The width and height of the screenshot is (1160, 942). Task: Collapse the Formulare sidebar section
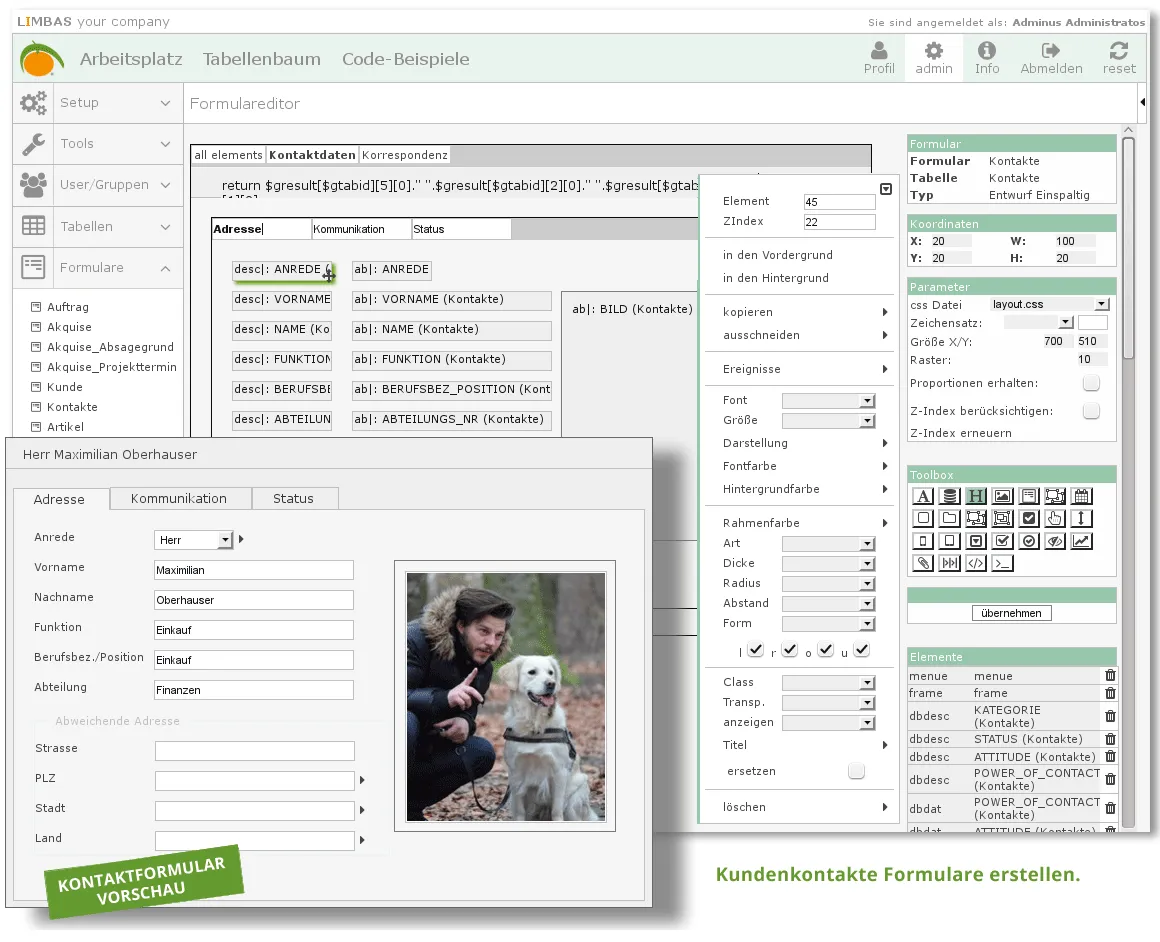(164, 267)
